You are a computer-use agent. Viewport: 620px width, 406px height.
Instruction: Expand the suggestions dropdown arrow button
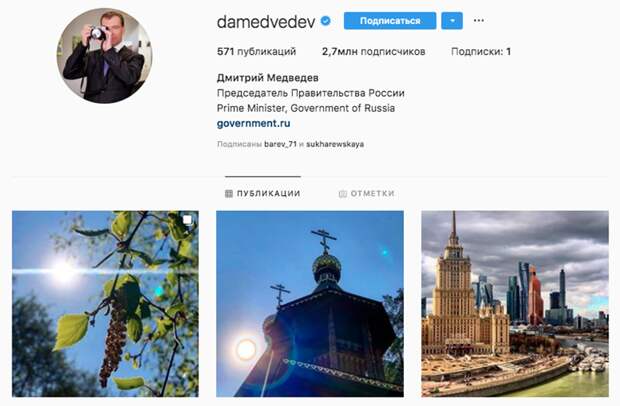click(452, 21)
